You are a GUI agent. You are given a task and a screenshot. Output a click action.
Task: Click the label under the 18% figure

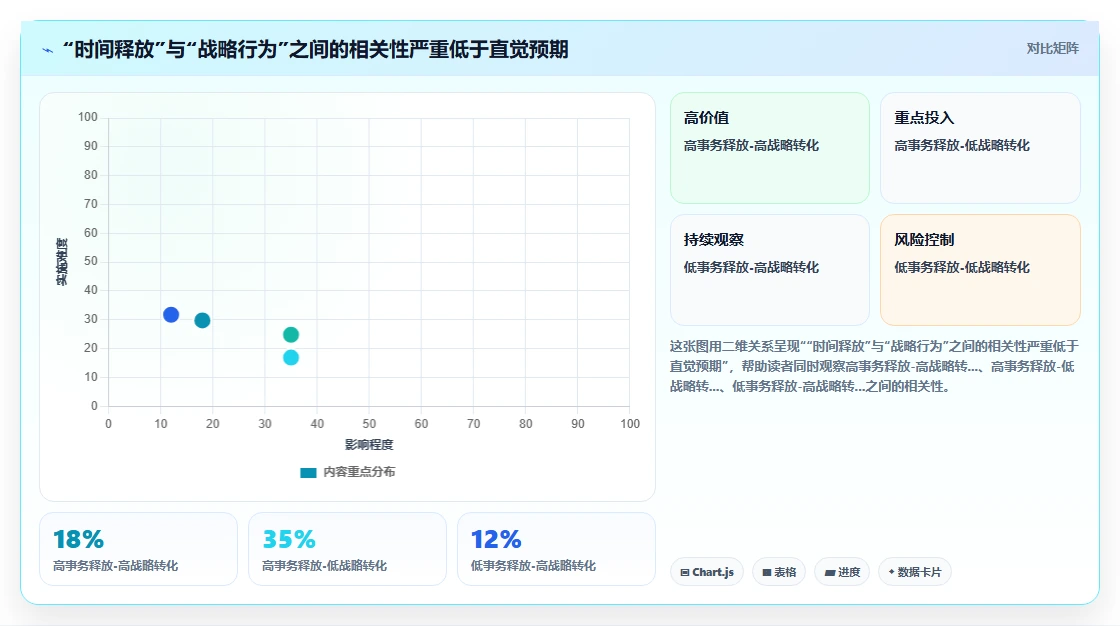tap(116, 566)
